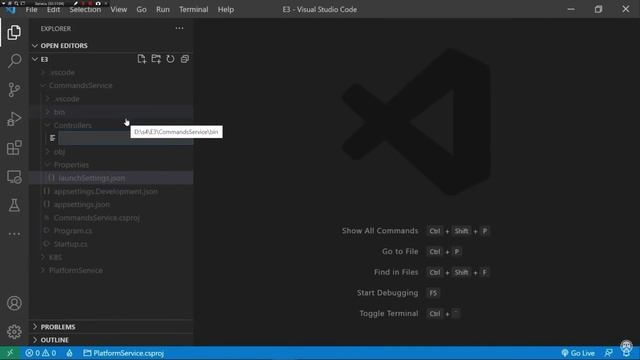Open the Edit menu
Screen dimensions: 640x360
(x=53, y=9)
